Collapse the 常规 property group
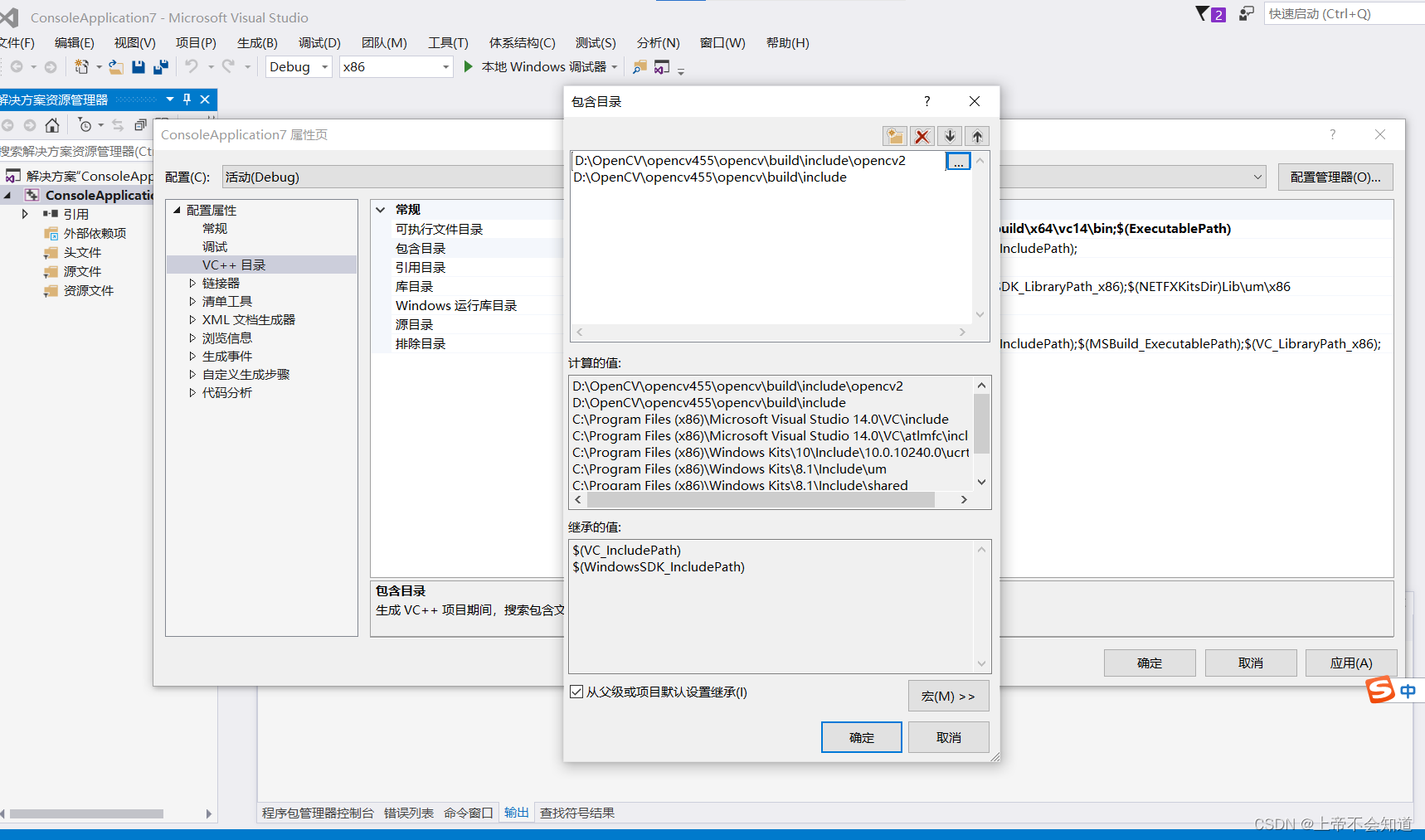The image size is (1425, 840). tap(381, 210)
